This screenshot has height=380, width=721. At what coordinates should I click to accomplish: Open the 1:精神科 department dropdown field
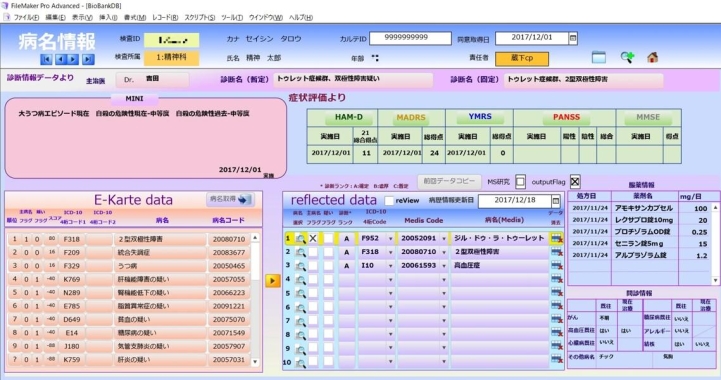pos(172,58)
